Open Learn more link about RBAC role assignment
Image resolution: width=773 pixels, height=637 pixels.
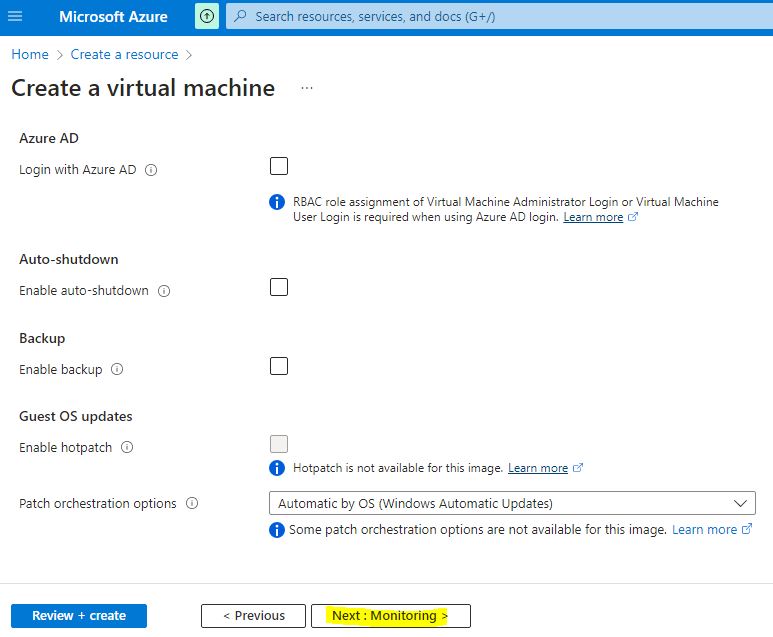[593, 217]
